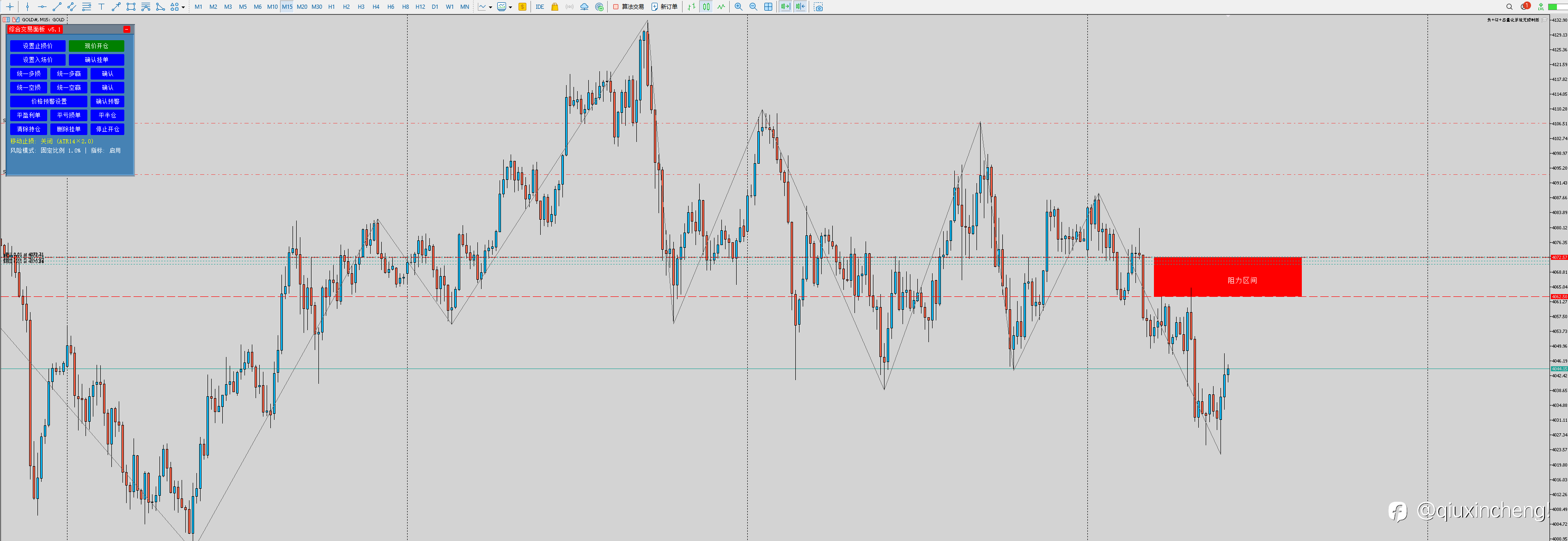Click the Zoom Out magnifier icon

[x=753, y=6]
